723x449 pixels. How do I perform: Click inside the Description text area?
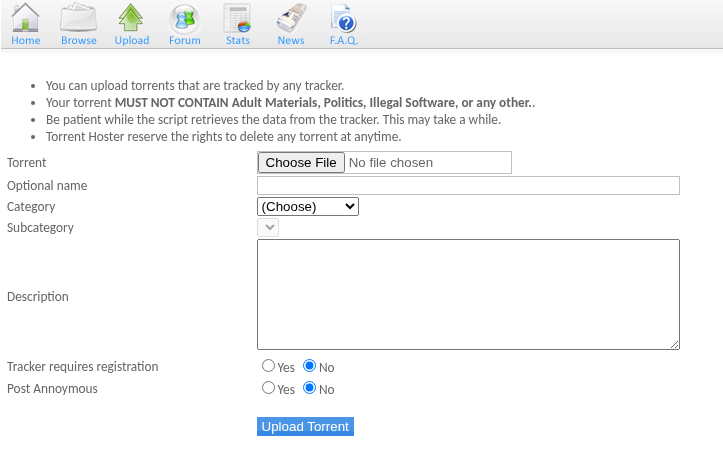coord(468,294)
